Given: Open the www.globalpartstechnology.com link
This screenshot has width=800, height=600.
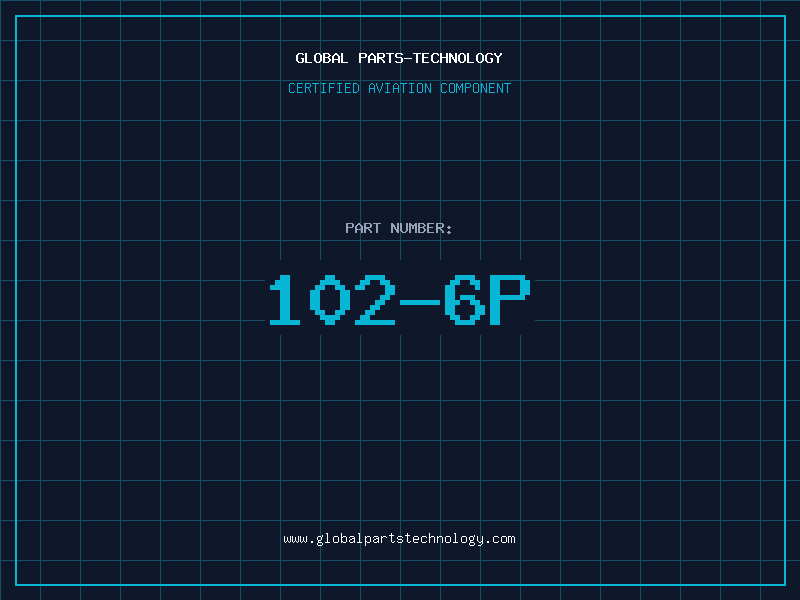Looking at the screenshot, I should tap(399, 539).
